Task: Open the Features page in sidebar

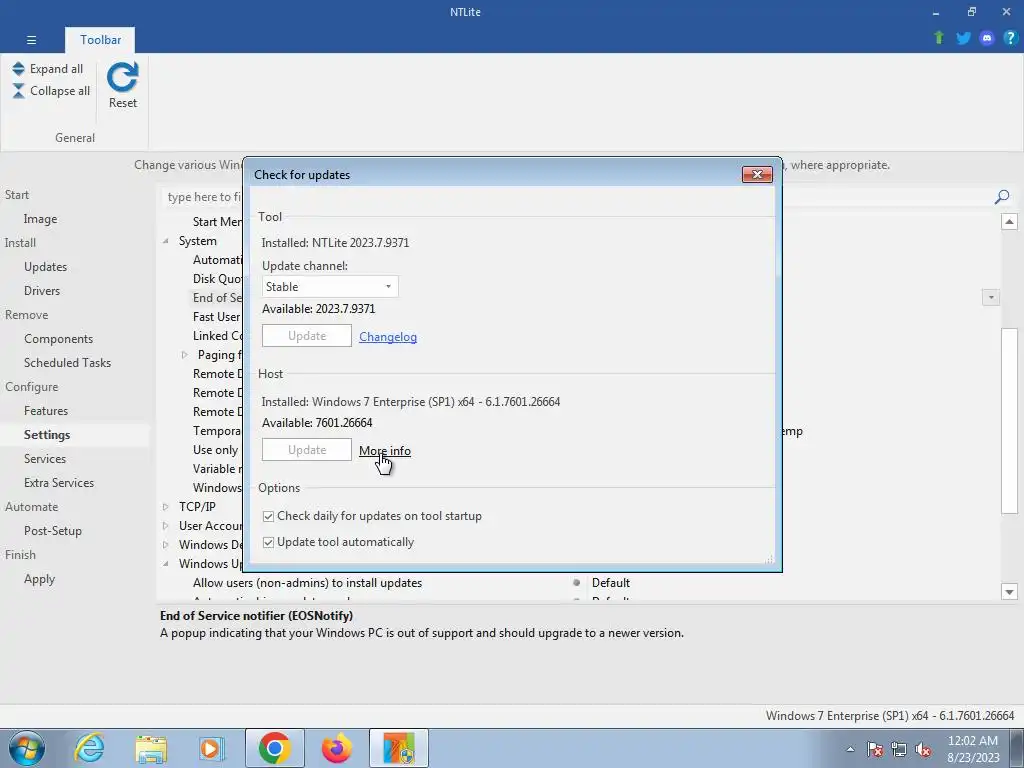Action: tap(46, 411)
